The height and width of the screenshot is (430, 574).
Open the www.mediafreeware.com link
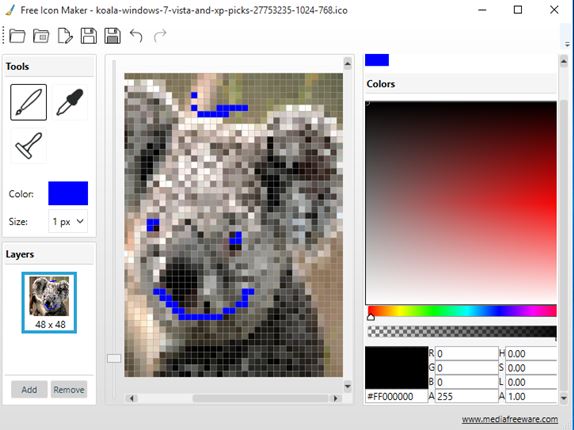[510, 419]
